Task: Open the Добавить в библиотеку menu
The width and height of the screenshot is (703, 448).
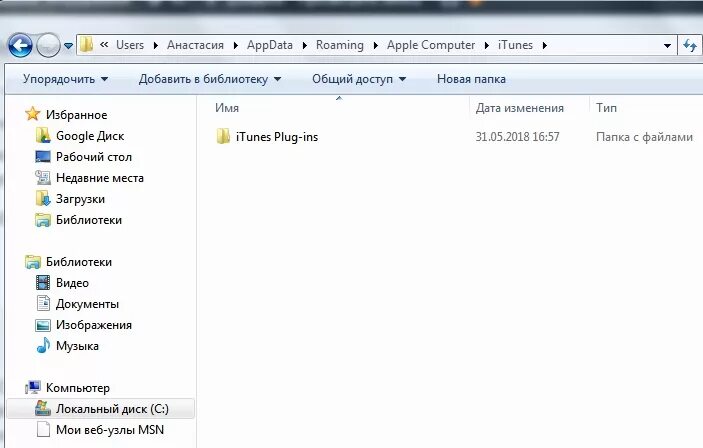Action: (210, 79)
